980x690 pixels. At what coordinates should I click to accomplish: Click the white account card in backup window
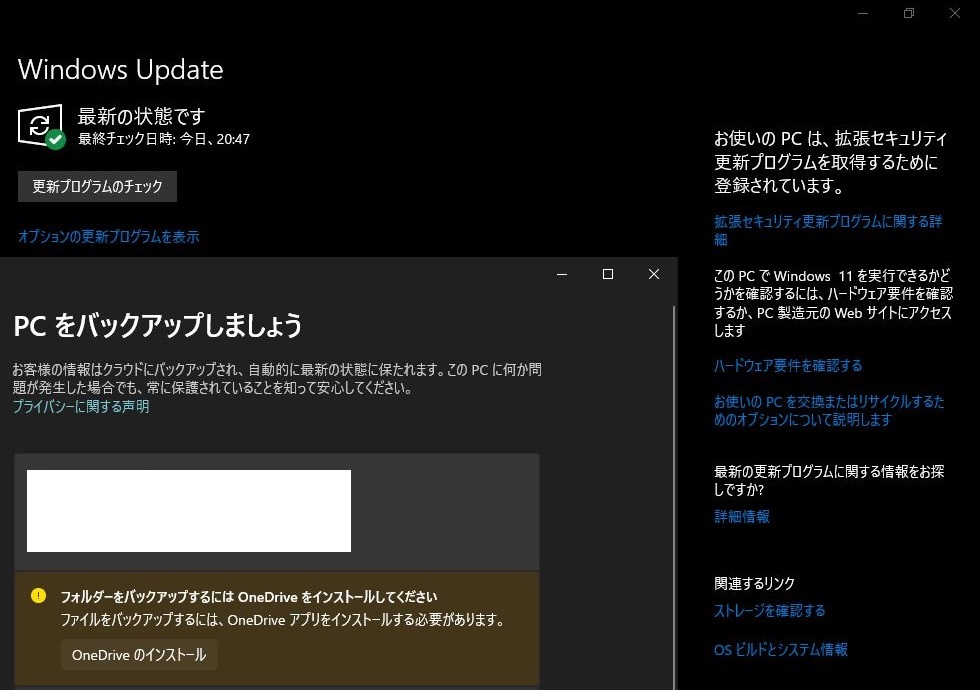click(189, 511)
